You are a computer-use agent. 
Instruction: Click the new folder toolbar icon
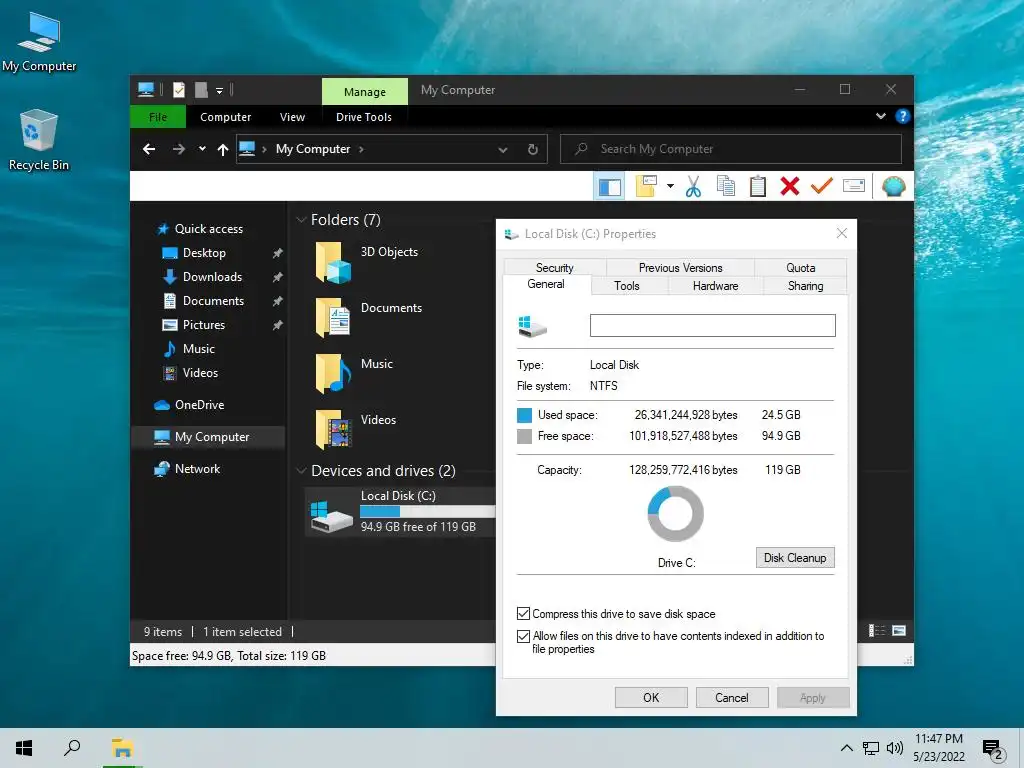pos(646,186)
